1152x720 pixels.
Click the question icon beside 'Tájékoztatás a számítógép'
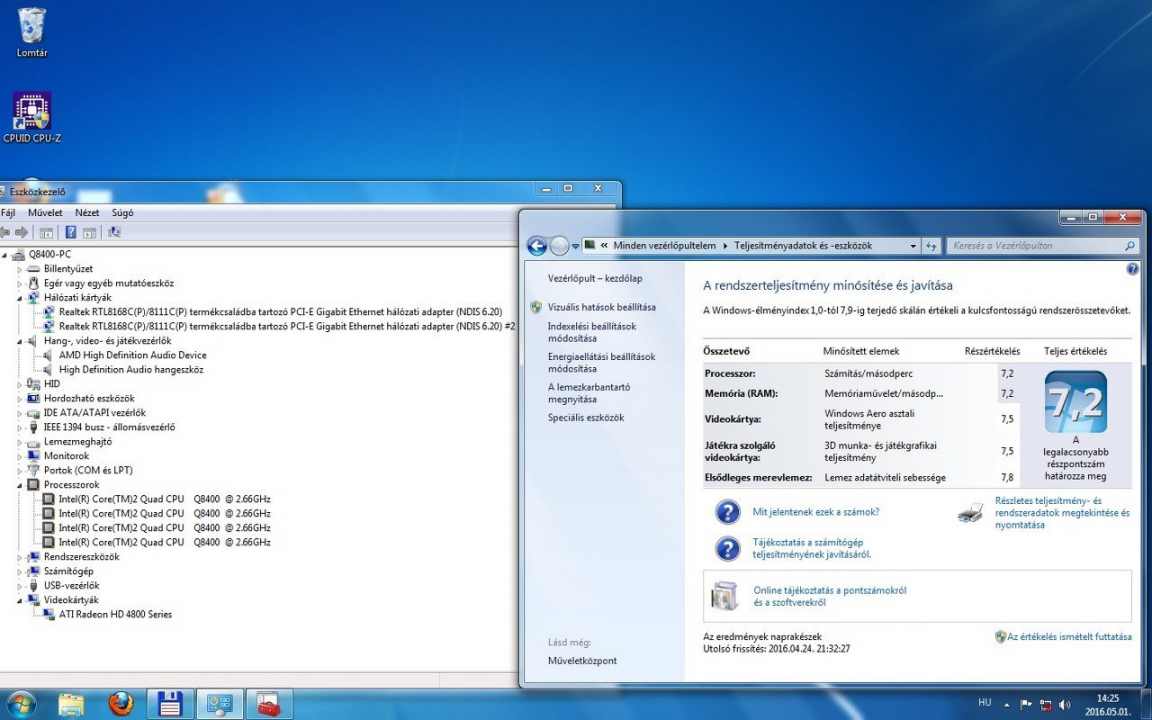point(727,548)
